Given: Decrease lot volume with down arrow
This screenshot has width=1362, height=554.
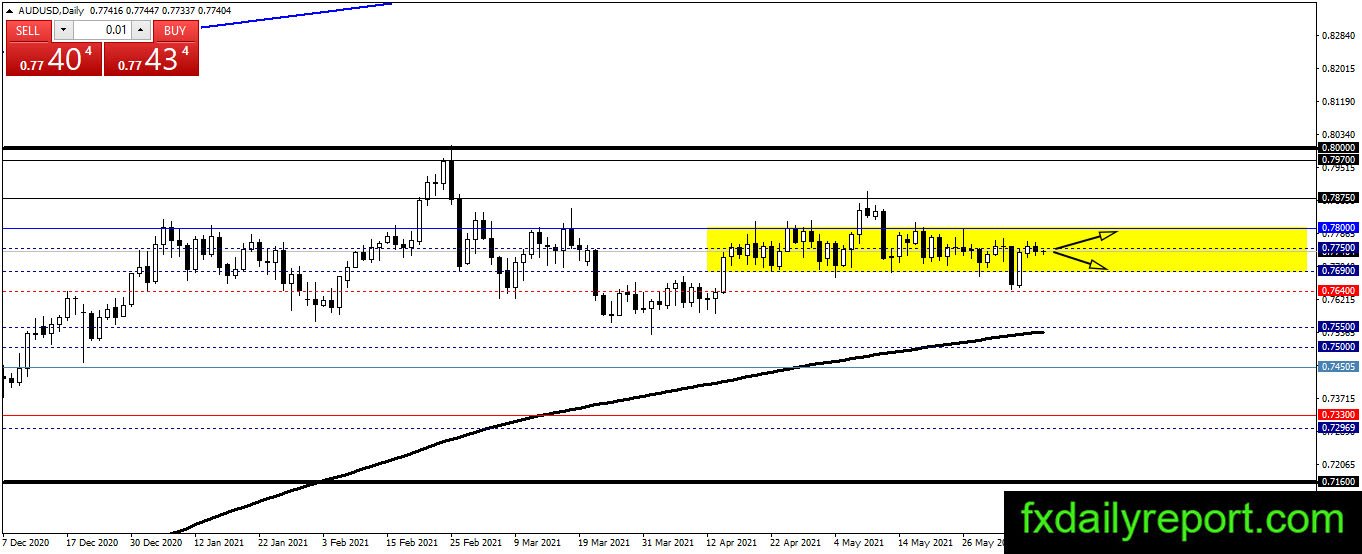Looking at the screenshot, I should (x=62, y=30).
